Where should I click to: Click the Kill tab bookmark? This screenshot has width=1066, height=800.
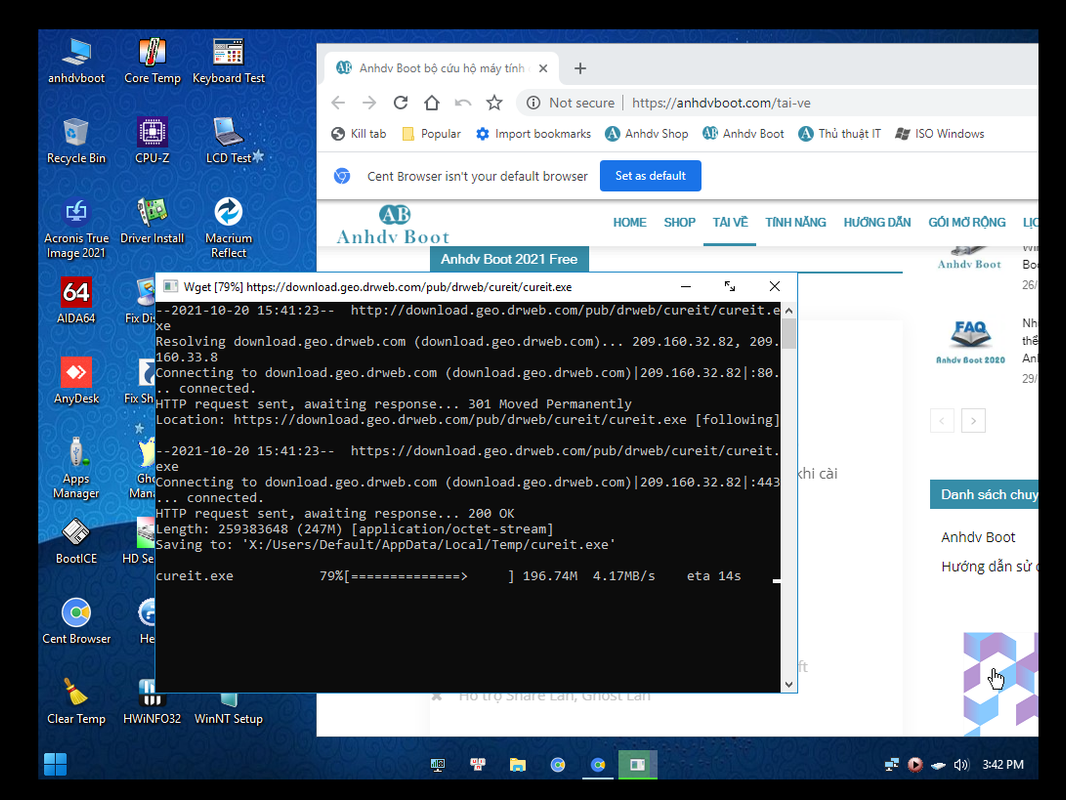[358, 134]
